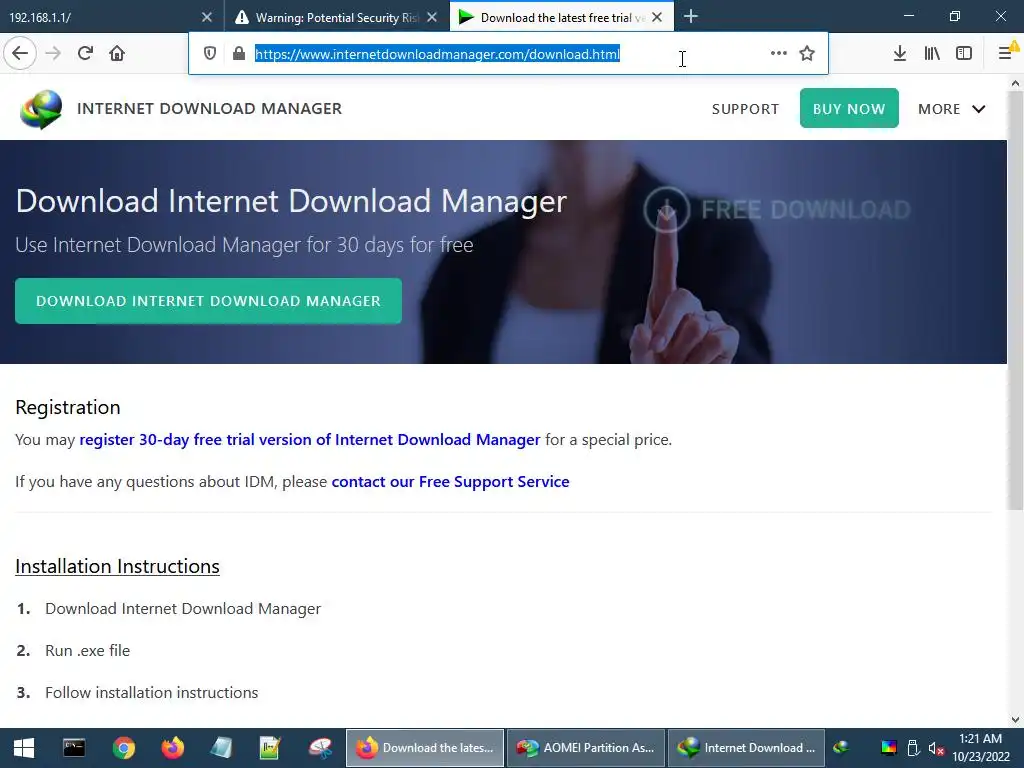The width and height of the screenshot is (1024, 768).
Task: Launch Firefox from the pinned taskbar icon
Action: click(x=173, y=748)
